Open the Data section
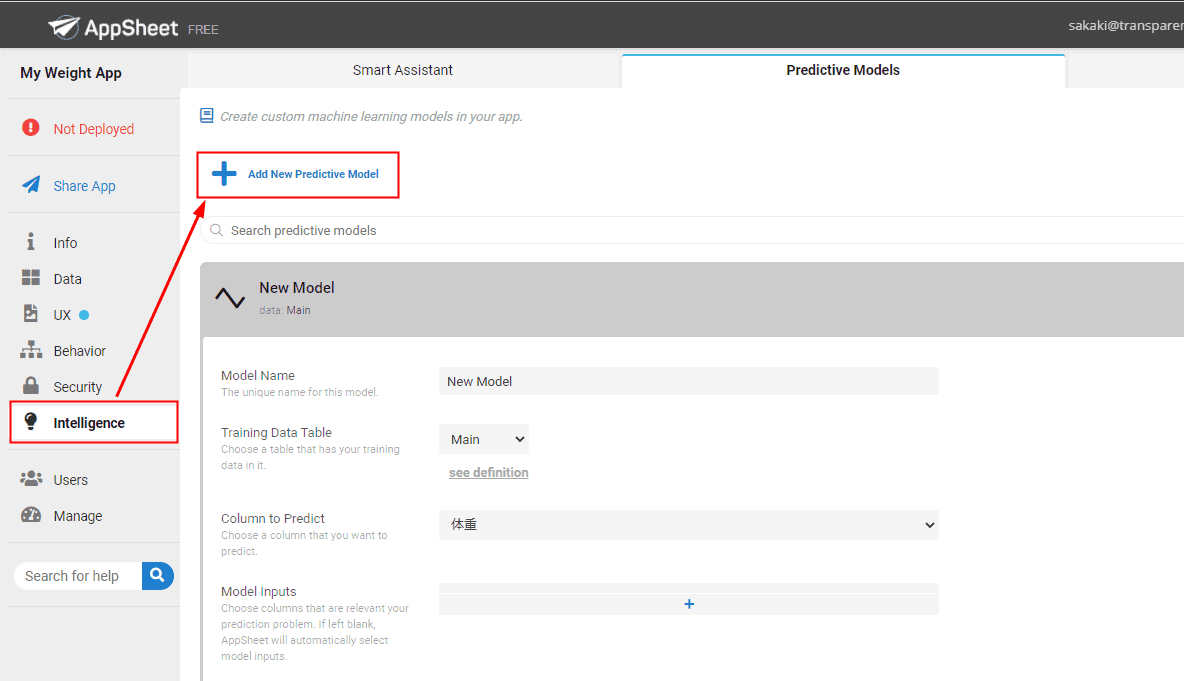Screen dimensions: 1184x681 point(67,279)
